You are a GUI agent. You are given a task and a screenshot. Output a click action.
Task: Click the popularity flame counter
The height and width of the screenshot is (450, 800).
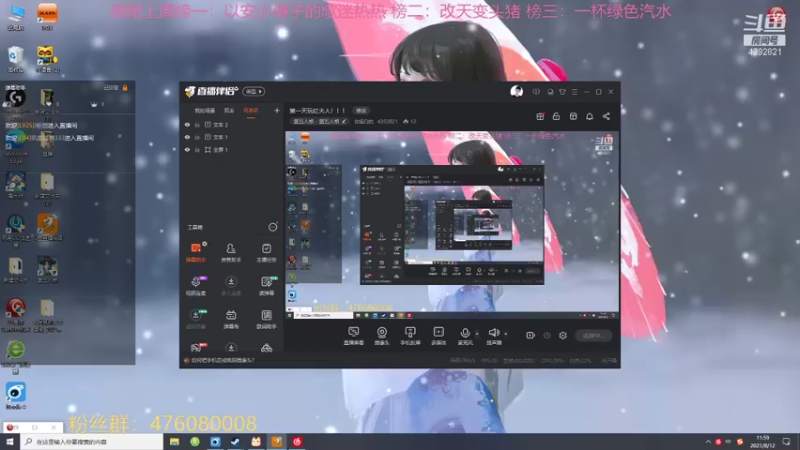410,121
